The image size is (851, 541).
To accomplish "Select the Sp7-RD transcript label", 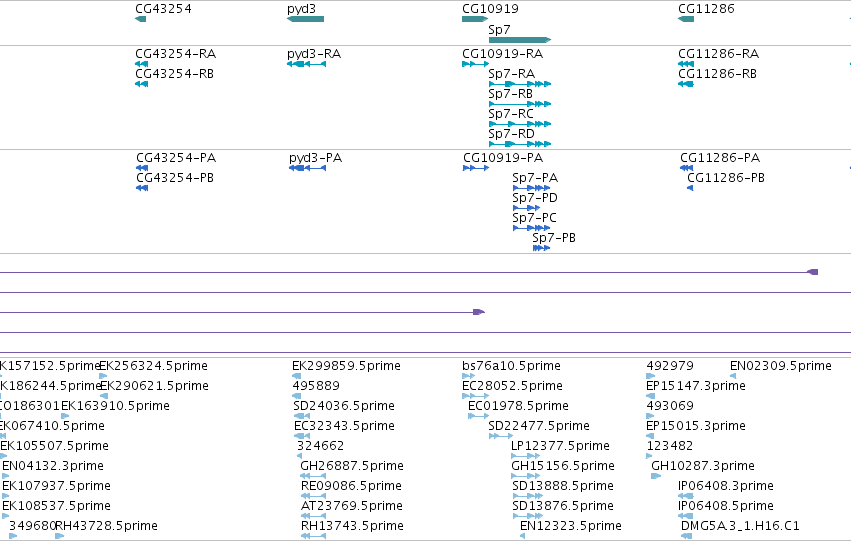I will coord(511,134).
